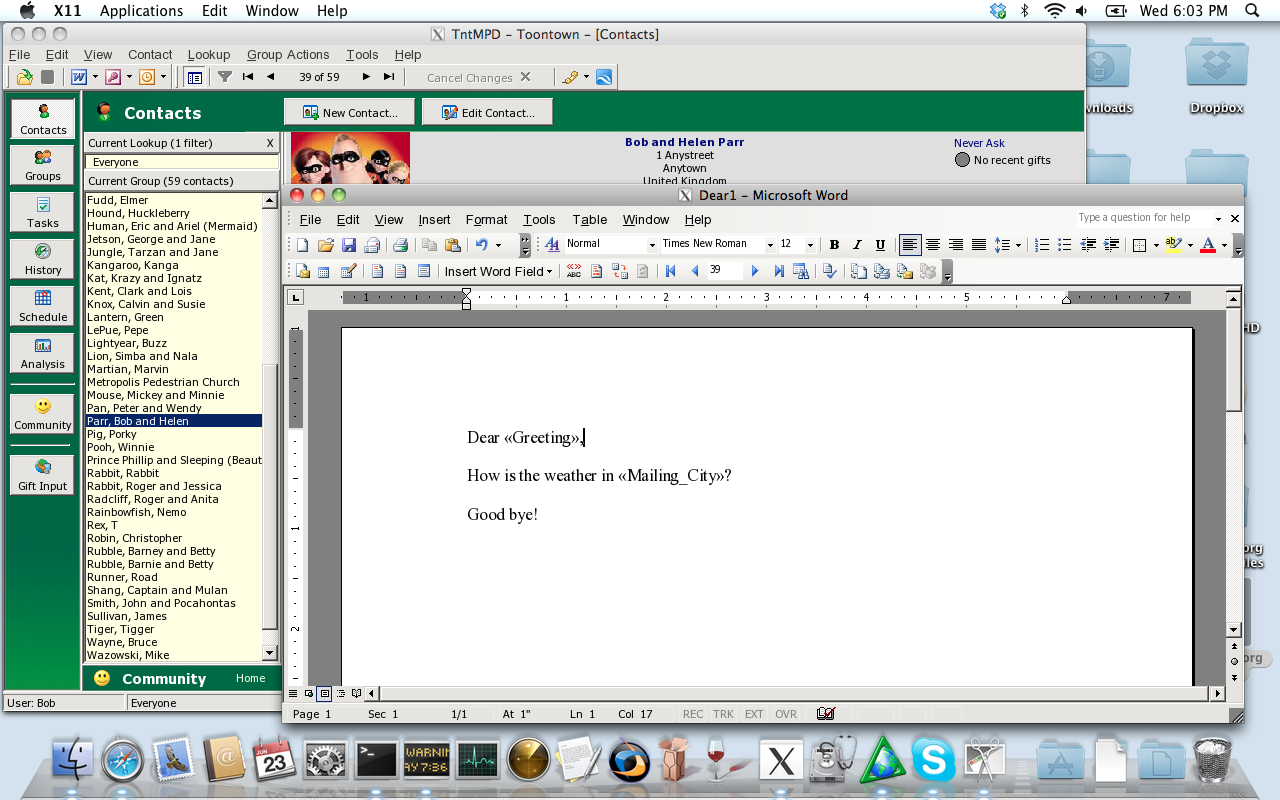Toggle Underline formatting in Word
1280x800 pixels.
(880, 245)
